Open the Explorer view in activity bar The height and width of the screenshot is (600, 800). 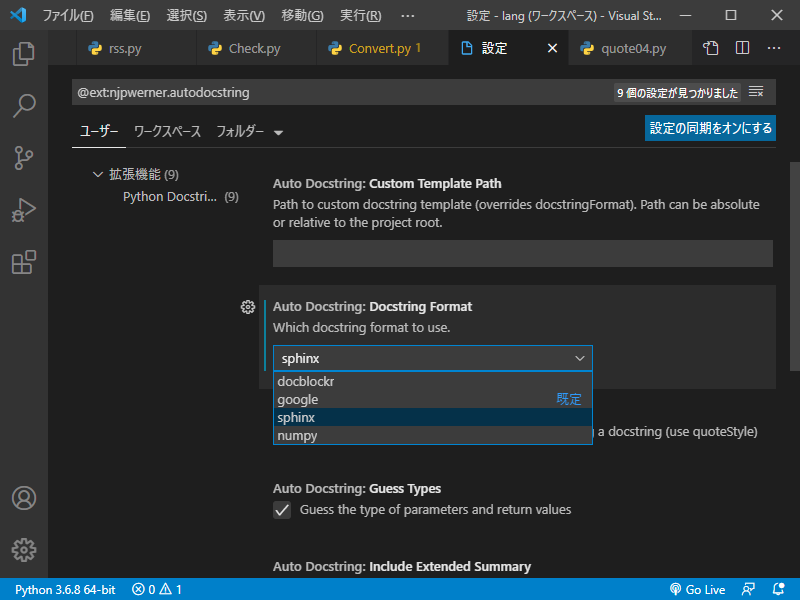coord(24,53)
